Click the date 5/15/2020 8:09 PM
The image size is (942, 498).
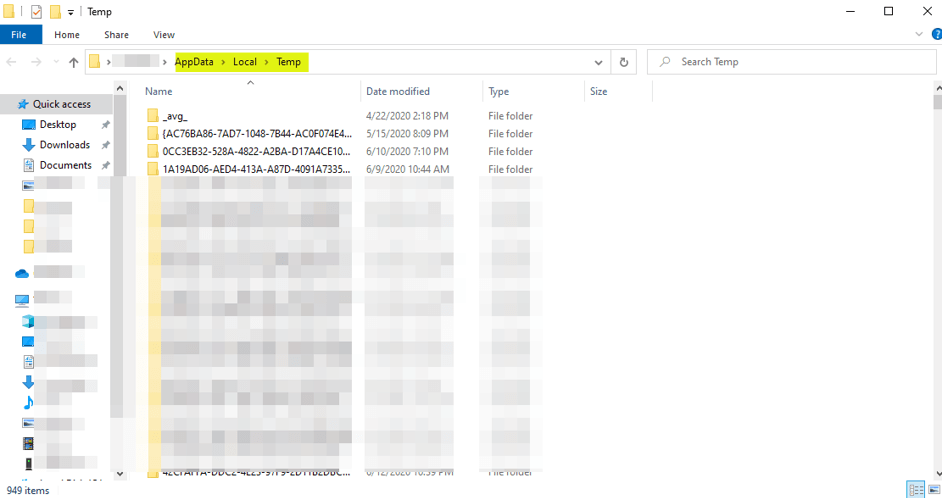click(407, 133)
